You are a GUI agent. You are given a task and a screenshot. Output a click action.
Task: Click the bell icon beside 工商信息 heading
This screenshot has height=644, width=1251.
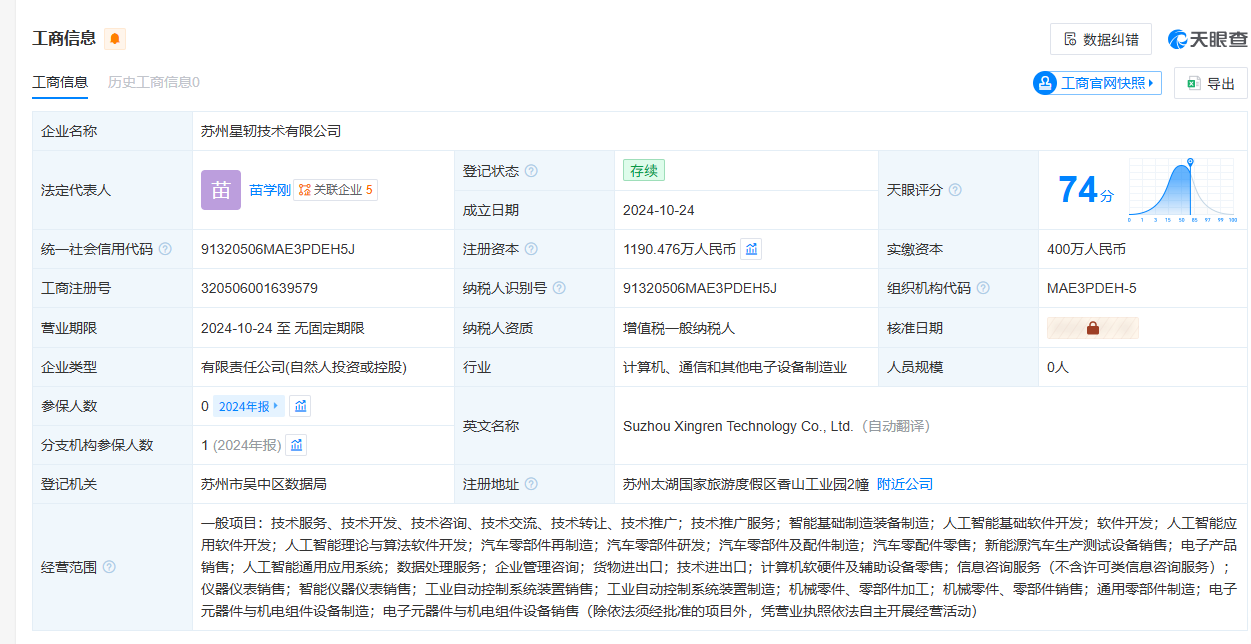(x=115, y=39)
